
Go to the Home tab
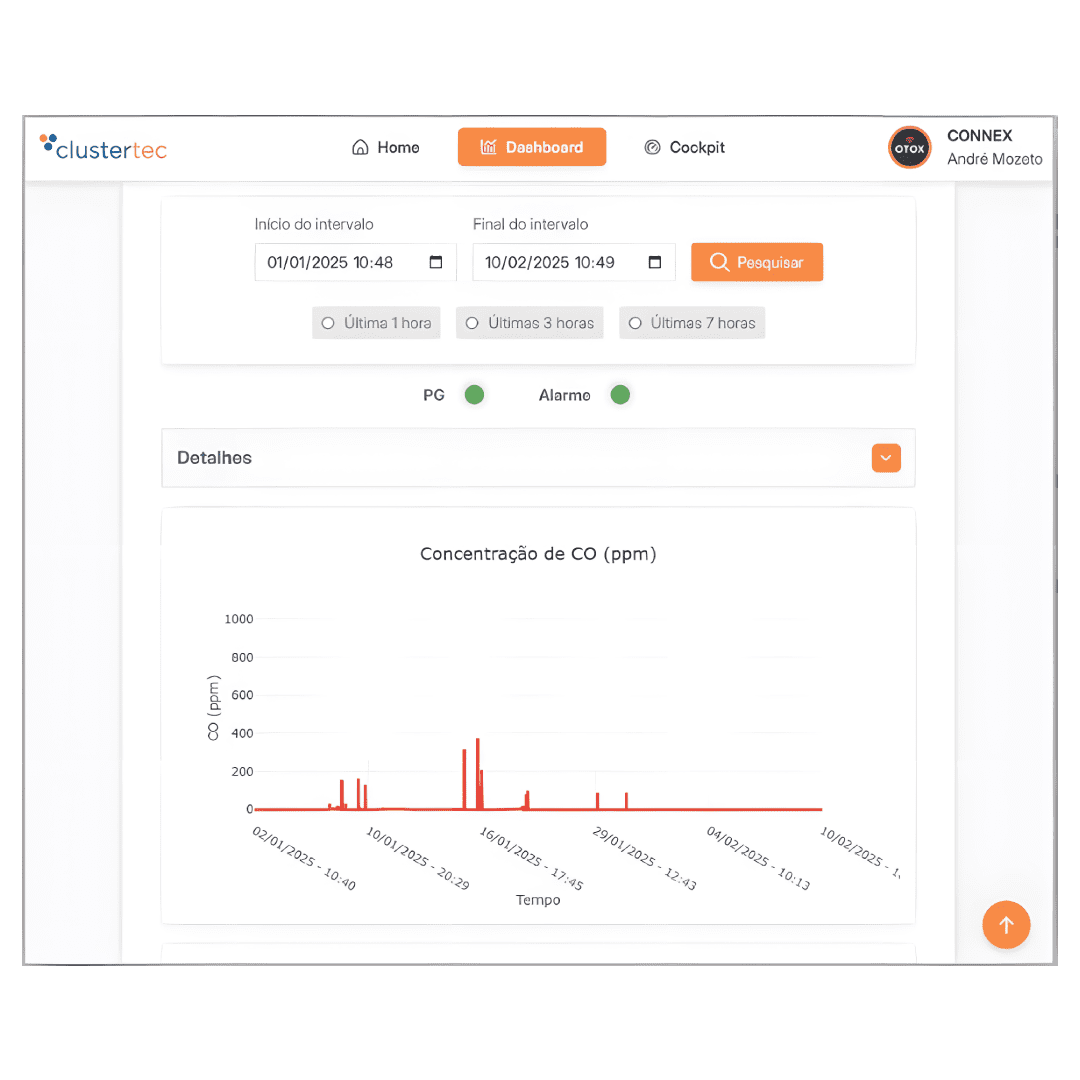pos(386,148)
